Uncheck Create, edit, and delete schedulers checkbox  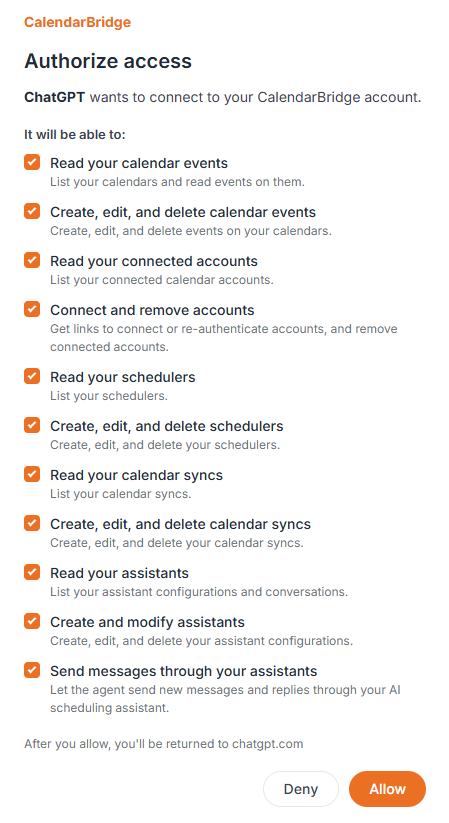(x=32, y=425)
